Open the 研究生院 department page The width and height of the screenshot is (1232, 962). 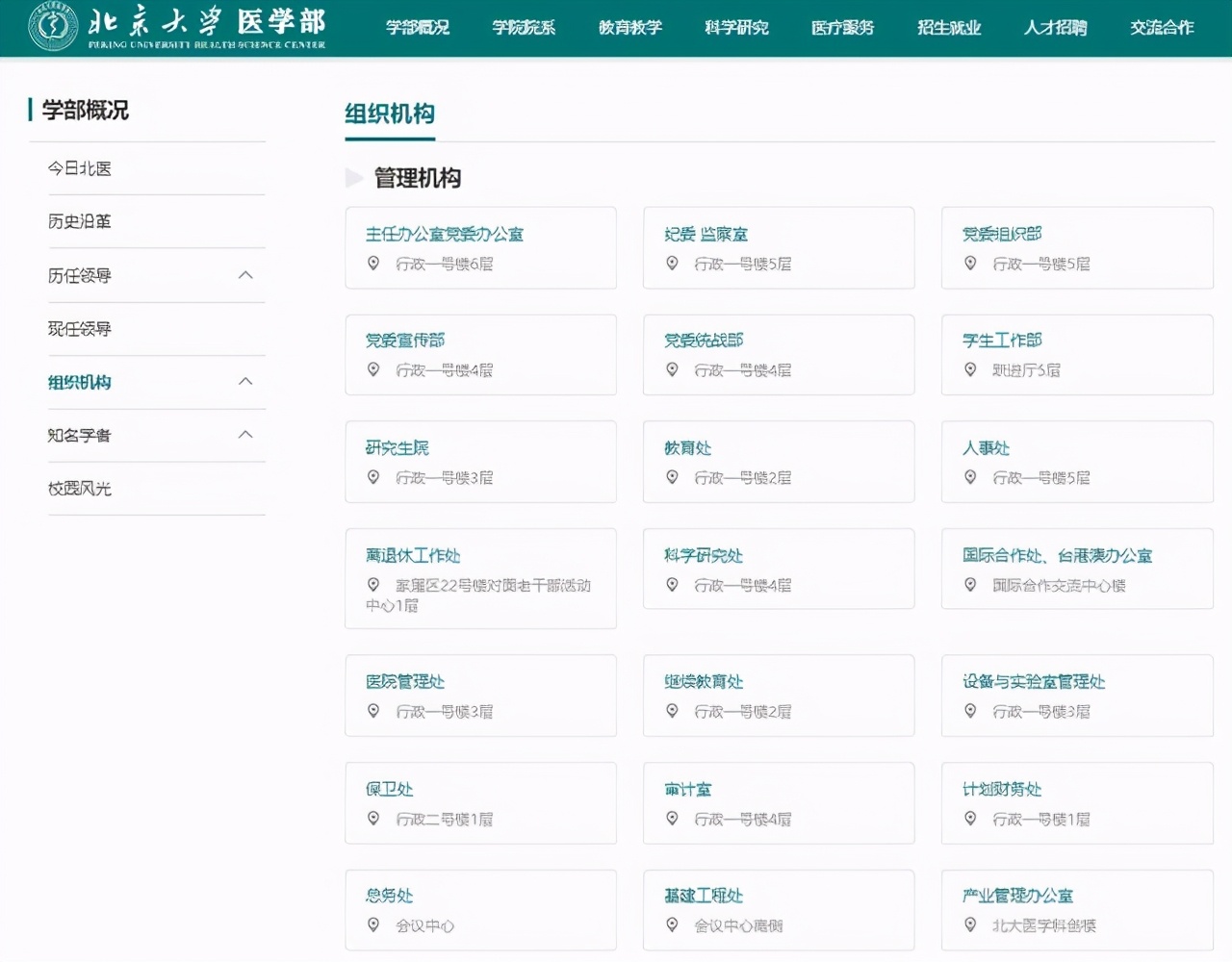pos(395,447)
